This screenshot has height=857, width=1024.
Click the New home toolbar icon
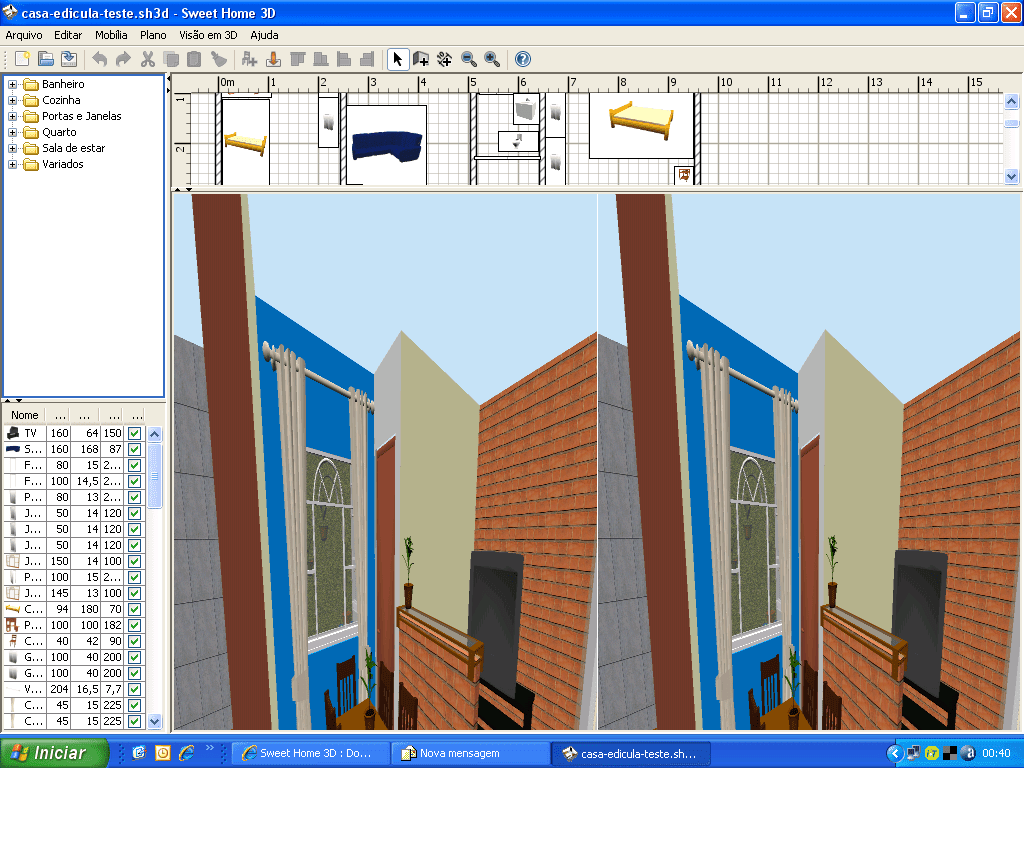click(x=22, y=59)
